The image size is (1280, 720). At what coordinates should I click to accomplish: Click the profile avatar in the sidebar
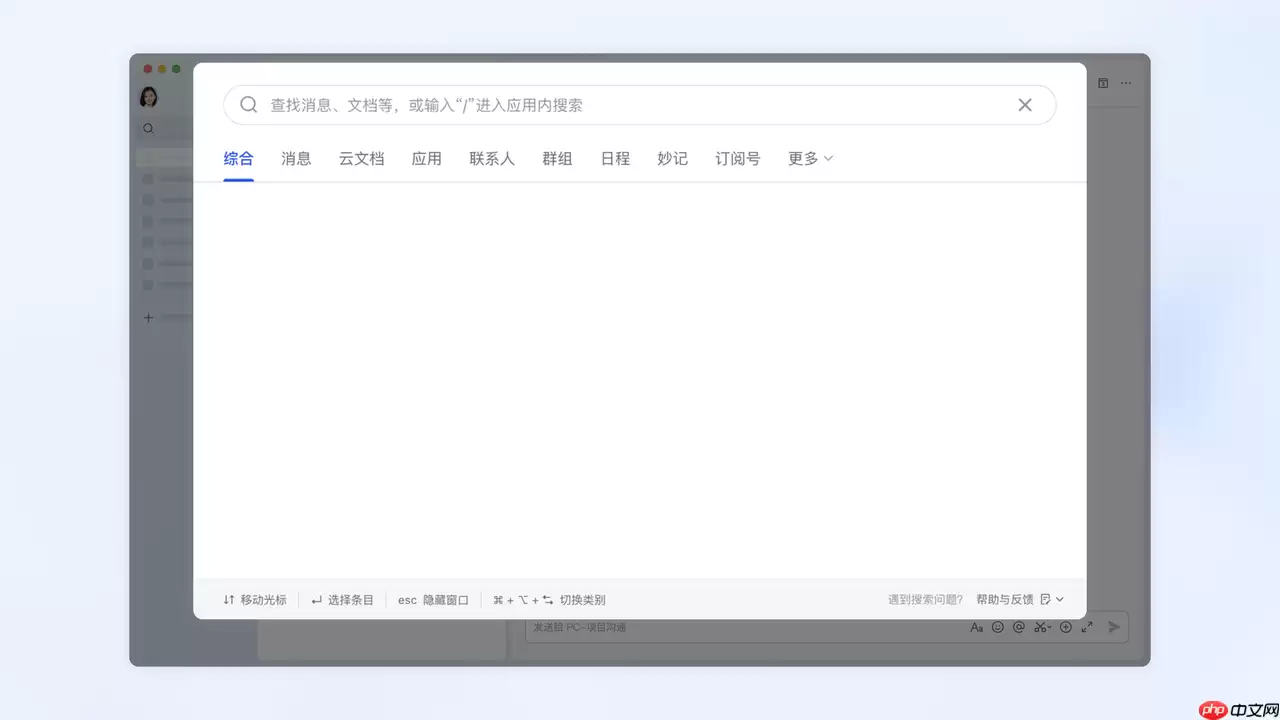[148, 95]
